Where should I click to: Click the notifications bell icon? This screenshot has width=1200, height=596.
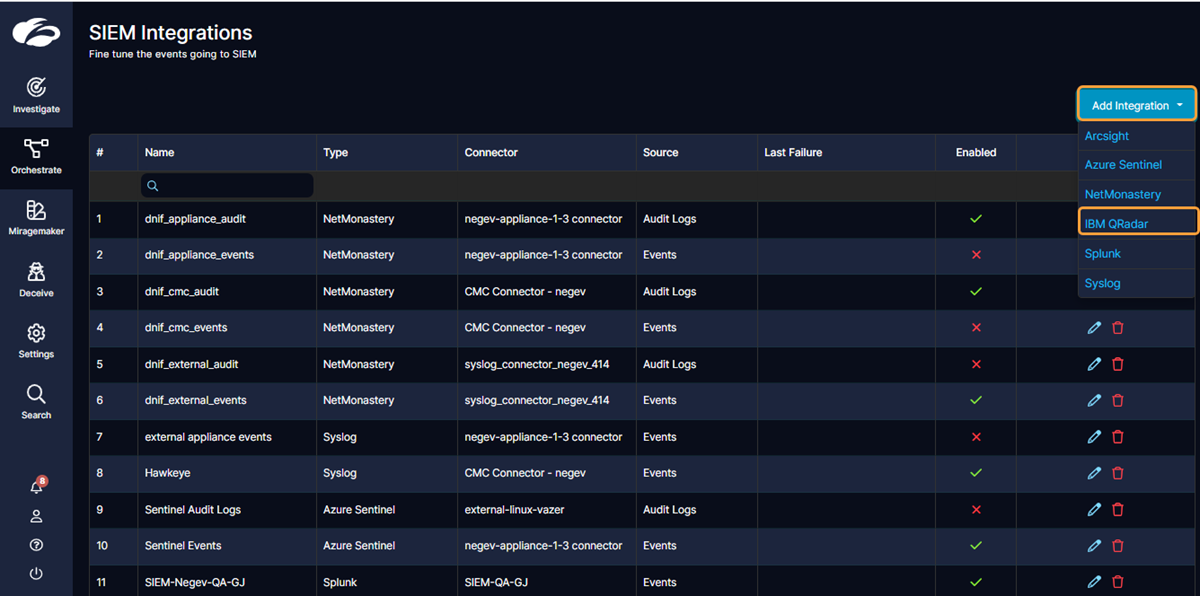[x=36, y=487]
